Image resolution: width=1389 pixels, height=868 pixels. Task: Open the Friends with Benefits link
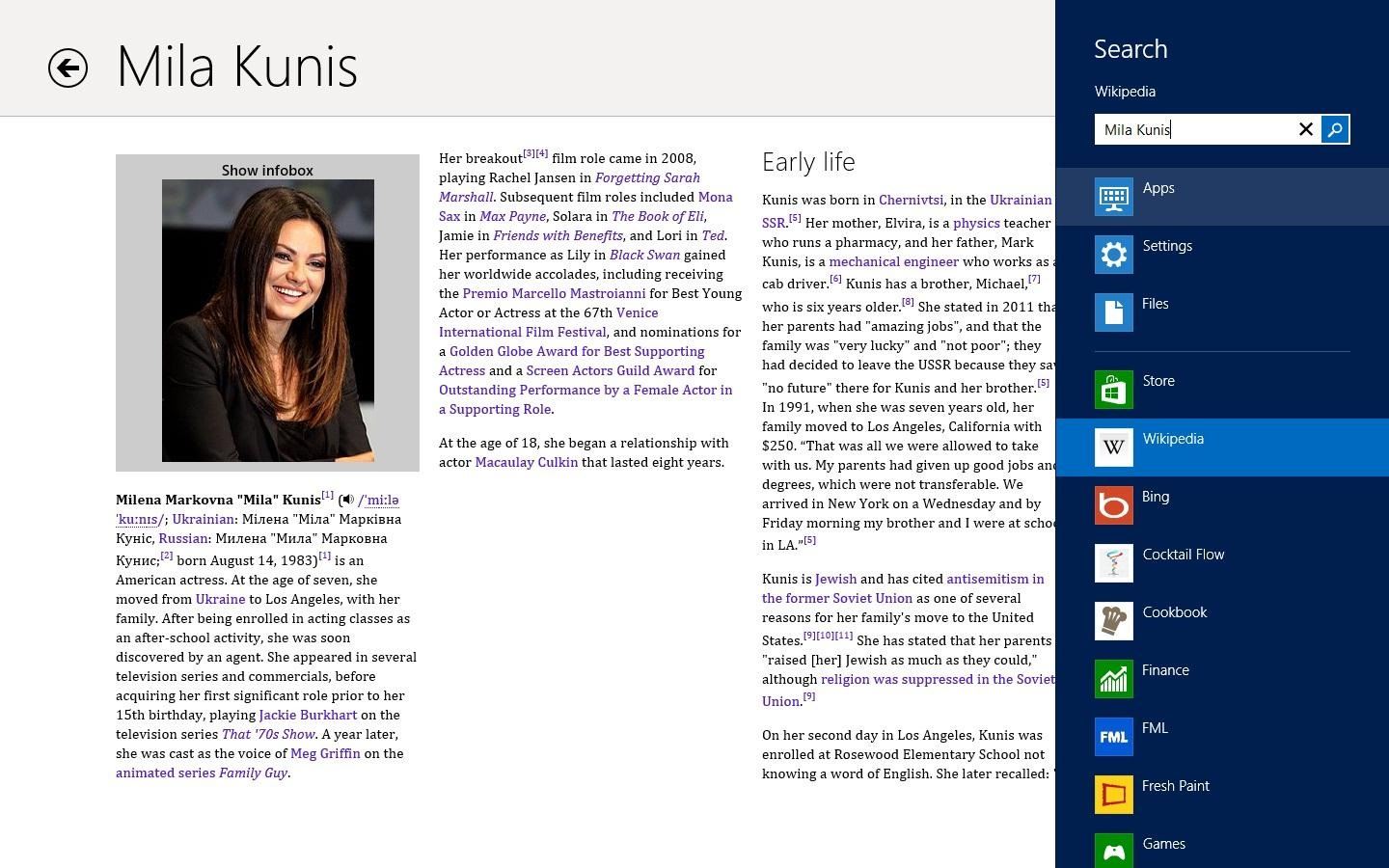tap(558, 235)
